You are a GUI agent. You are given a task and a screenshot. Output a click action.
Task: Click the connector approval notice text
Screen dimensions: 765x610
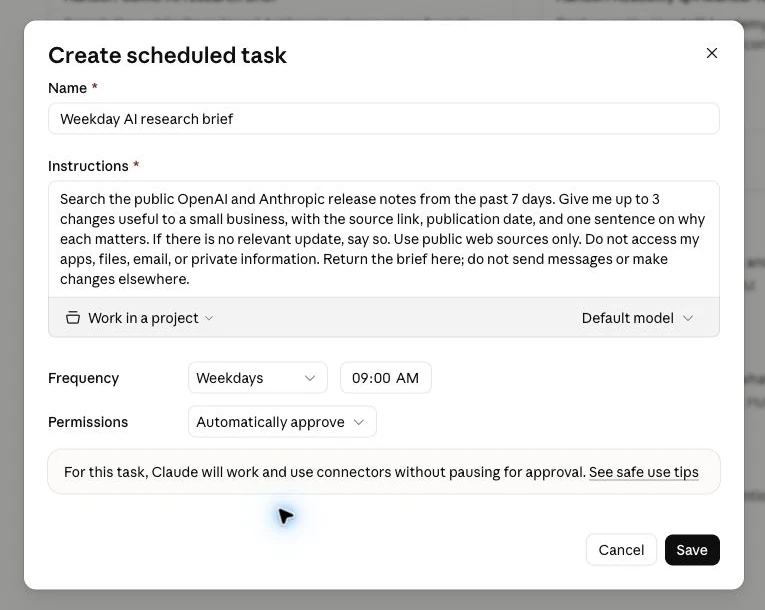click(324, 472)
